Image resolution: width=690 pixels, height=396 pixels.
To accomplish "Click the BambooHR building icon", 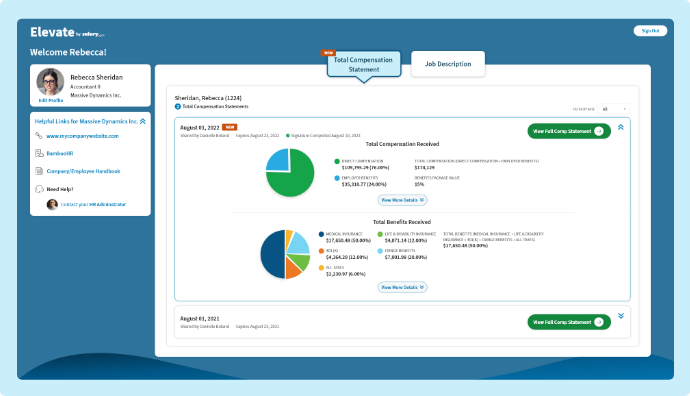I will click(39, 153).
